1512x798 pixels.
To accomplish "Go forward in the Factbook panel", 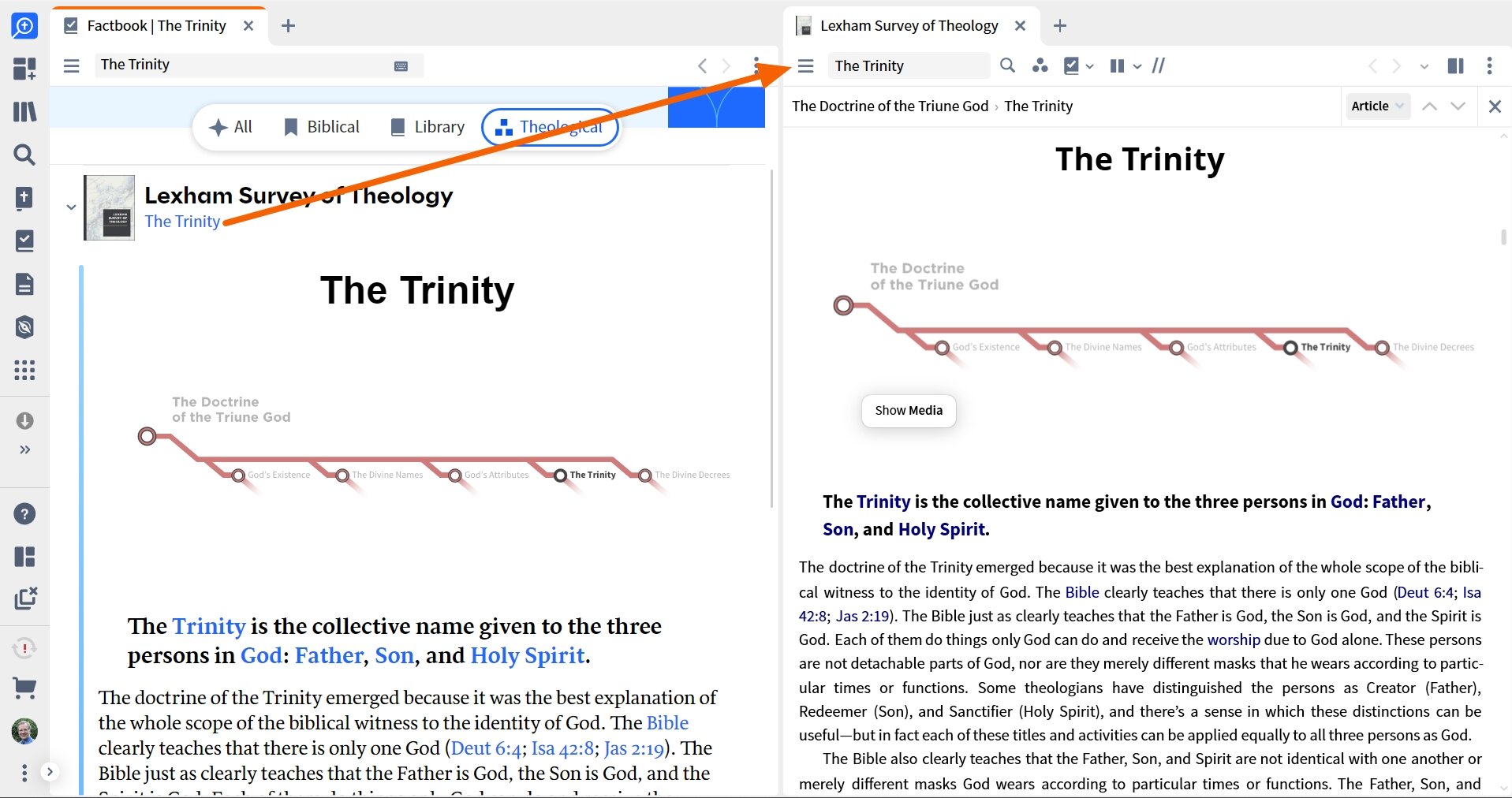I will [726, 65].
